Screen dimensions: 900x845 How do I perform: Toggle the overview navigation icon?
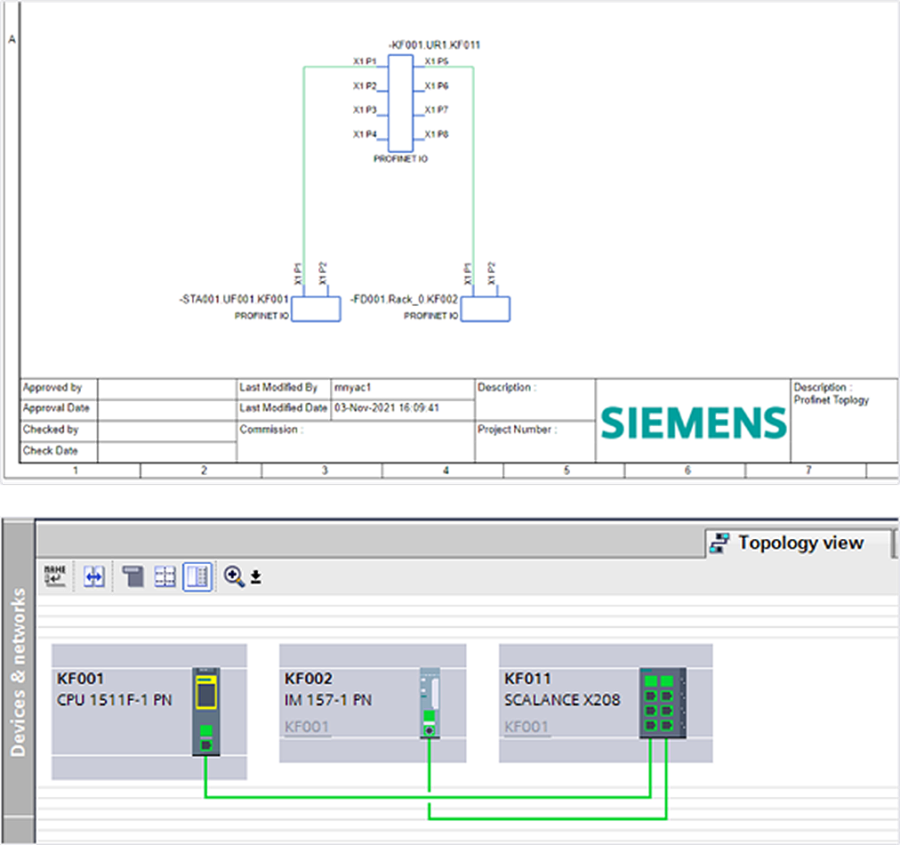pyautogui.click(x=197, y=577)
